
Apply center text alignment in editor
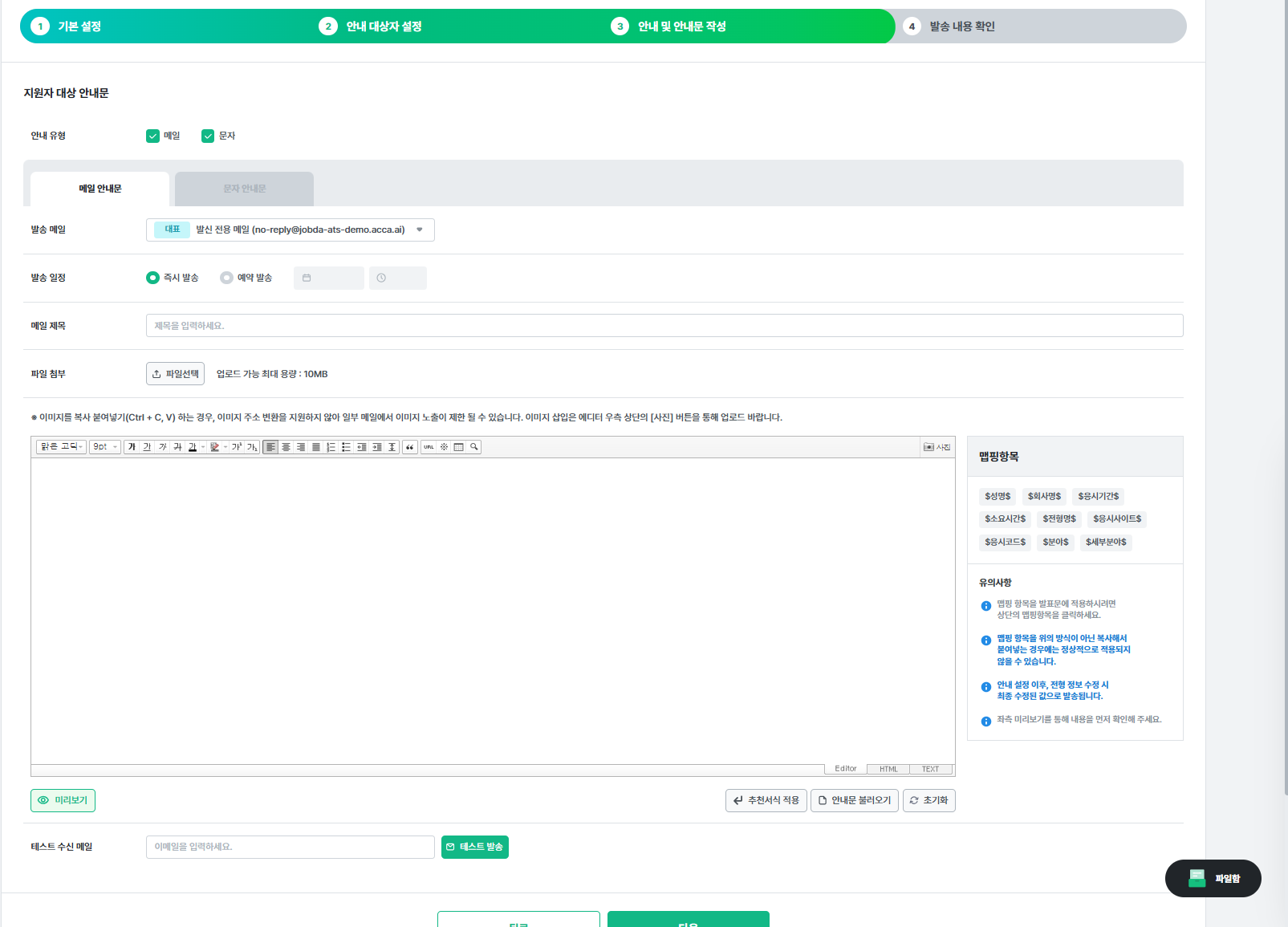[286, 447]
